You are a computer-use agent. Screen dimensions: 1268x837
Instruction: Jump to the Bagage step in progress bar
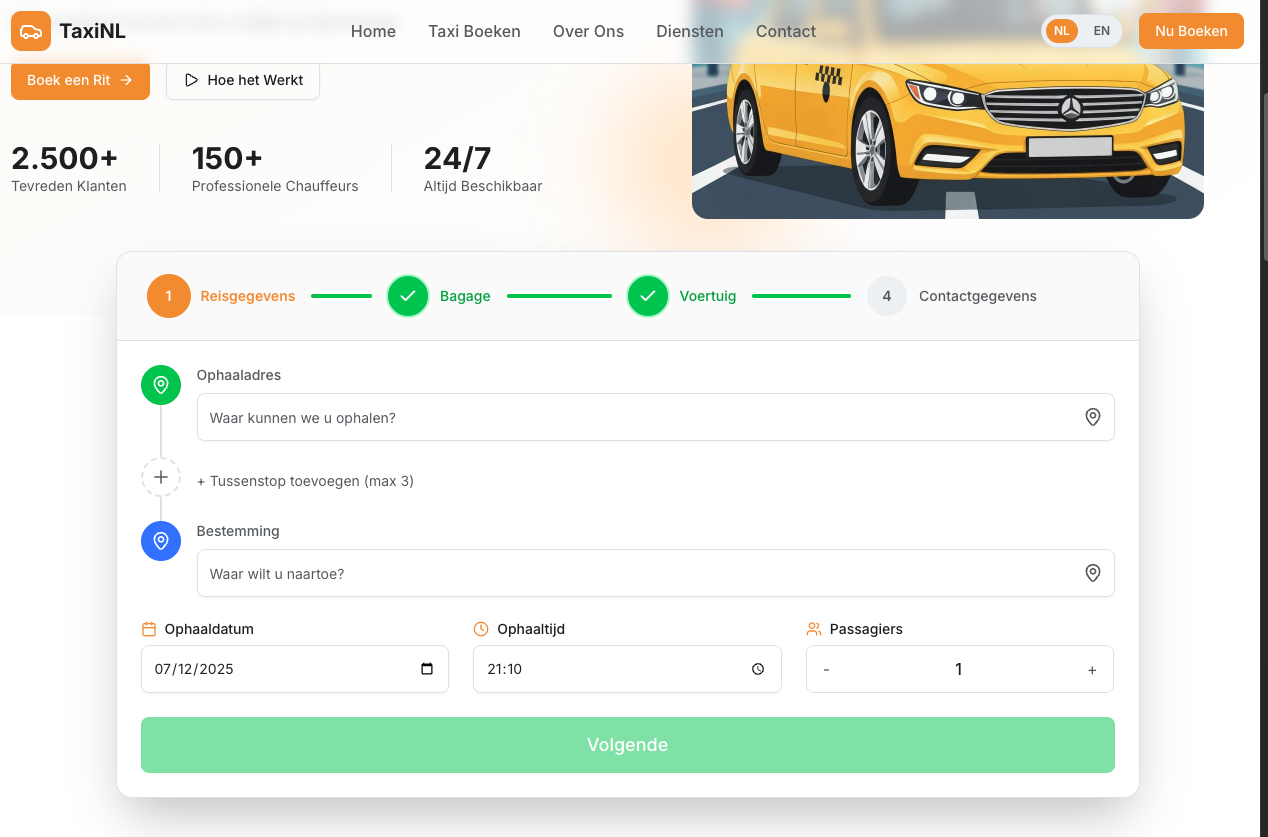point(408,296)
